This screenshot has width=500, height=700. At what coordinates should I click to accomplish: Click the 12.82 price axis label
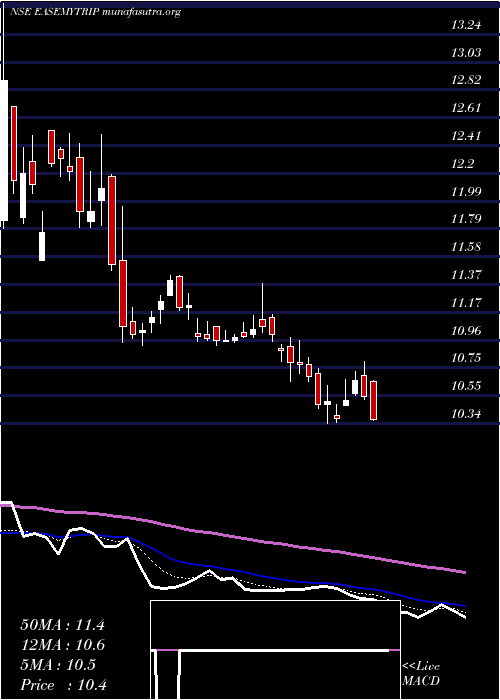tap(466, 80)
